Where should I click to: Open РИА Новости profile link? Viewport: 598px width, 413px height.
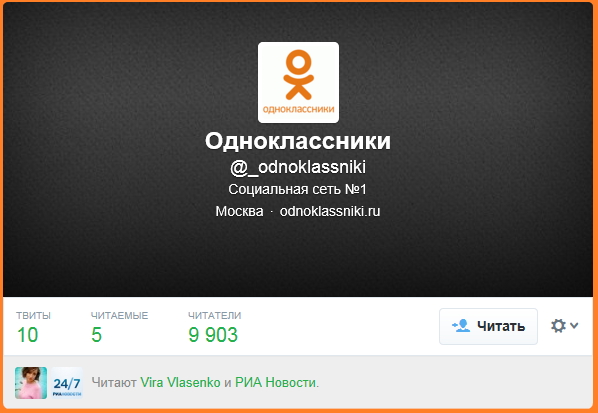point(275,382)
